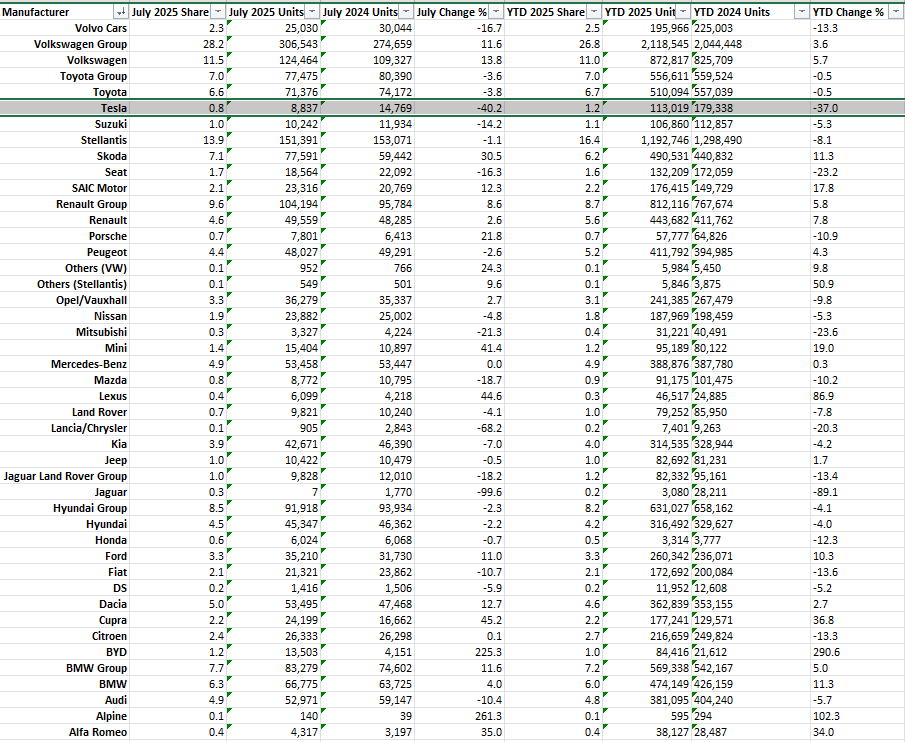Select Others (Stellantis) YTD change 50.9
The width and height of the screenshot is (905, 742).
(857, 284)
